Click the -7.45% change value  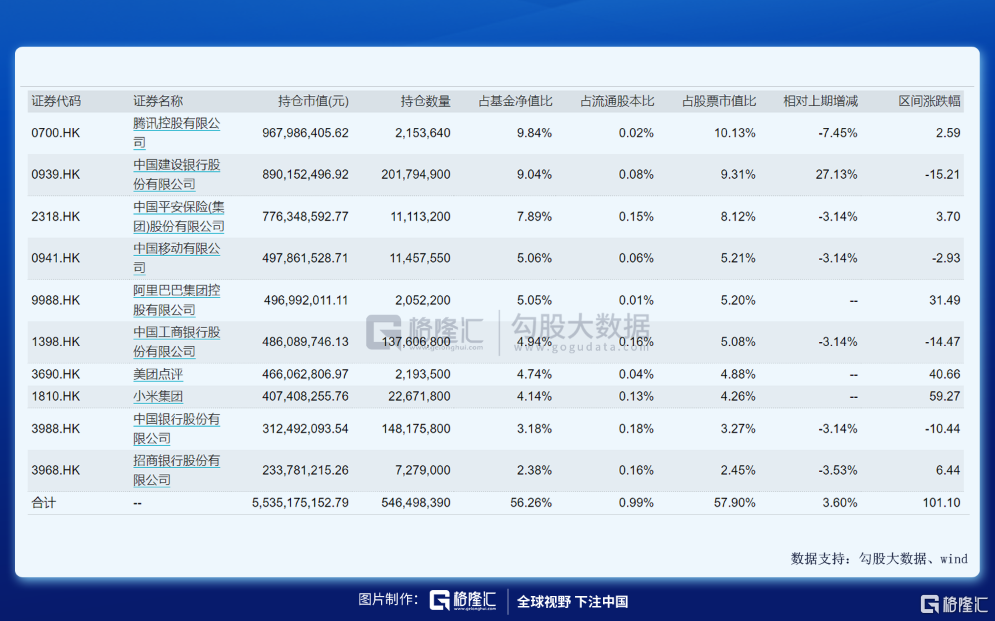[838, 133]
